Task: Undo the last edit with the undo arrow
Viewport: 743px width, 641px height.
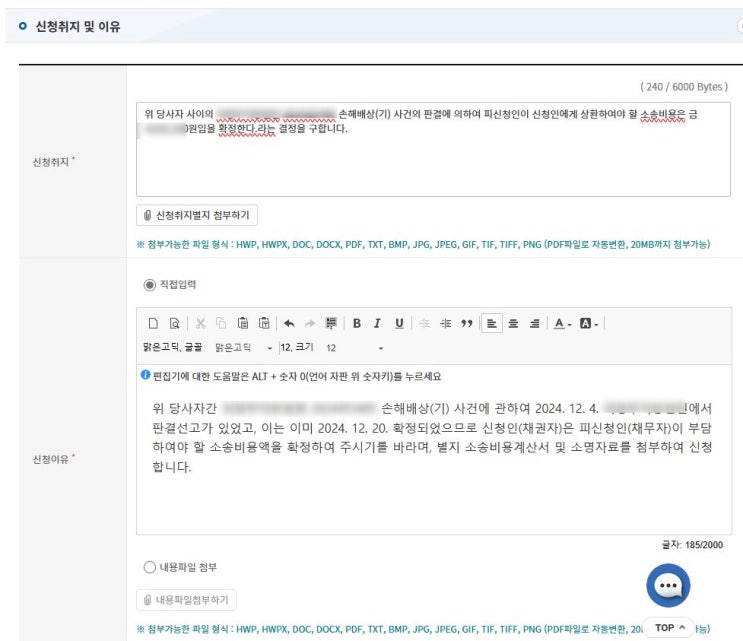Action: [289, 323]
